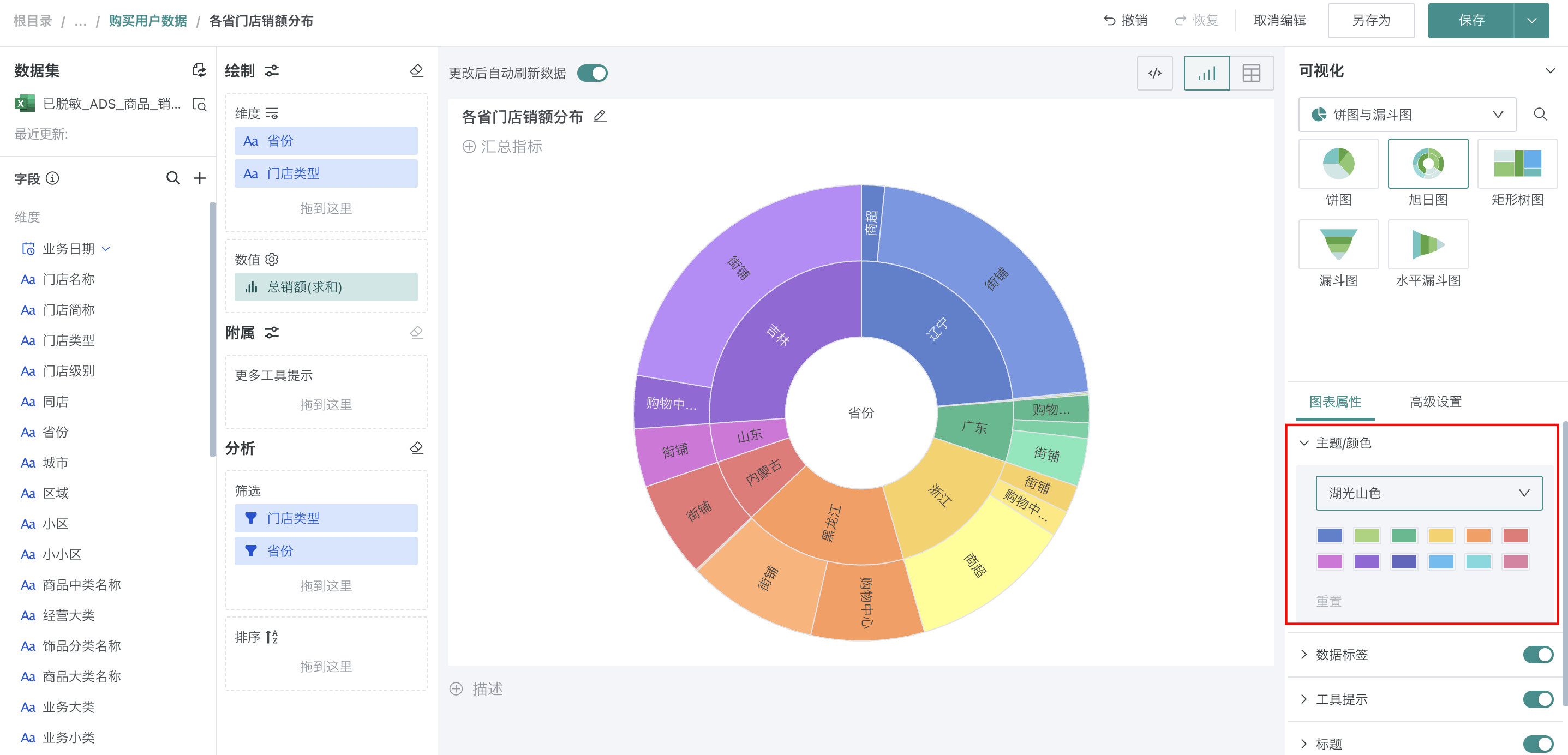Disable the 数据标签 toggle
The image size is (1568, 755).
1537,654
